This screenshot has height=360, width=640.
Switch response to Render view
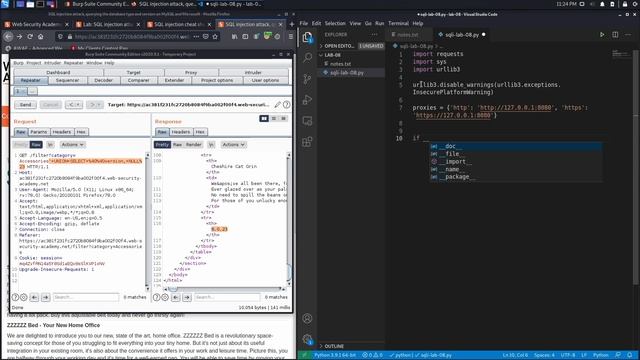tap(193, 144)
